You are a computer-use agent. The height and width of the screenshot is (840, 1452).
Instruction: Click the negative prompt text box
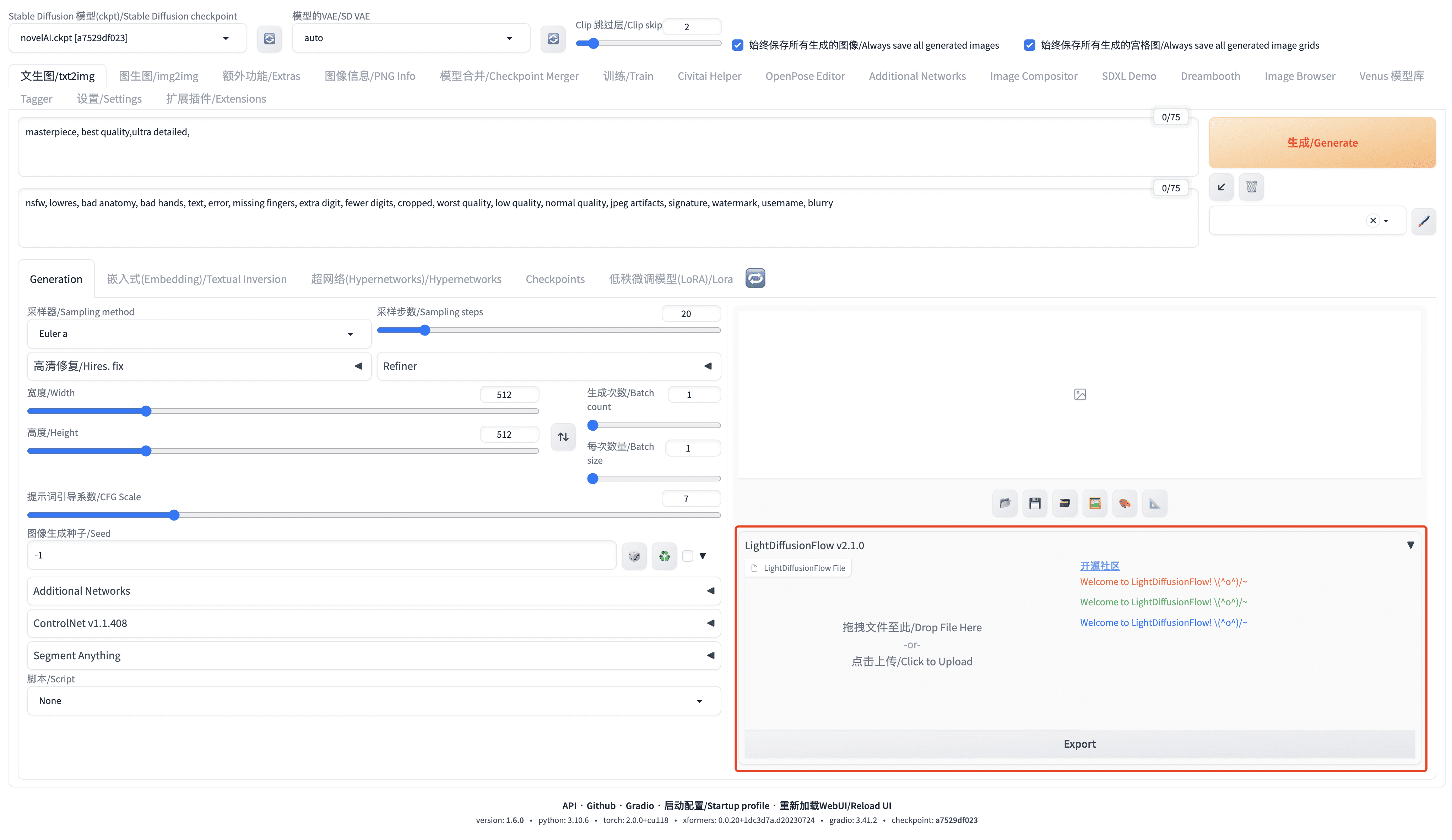click(x=608, y=218)
